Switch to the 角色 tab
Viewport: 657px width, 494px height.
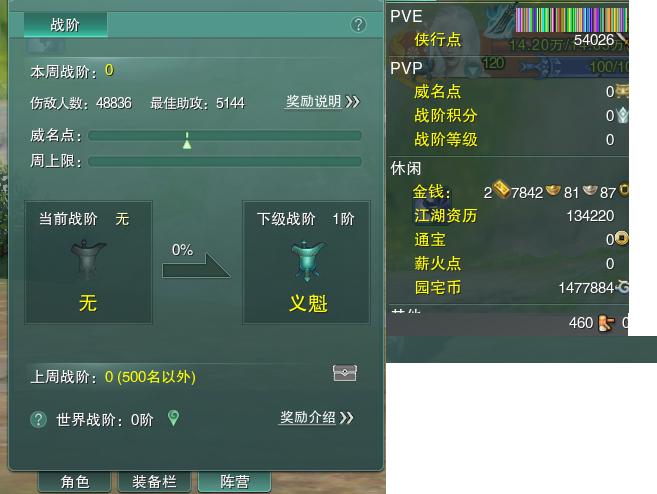(75, 482)
